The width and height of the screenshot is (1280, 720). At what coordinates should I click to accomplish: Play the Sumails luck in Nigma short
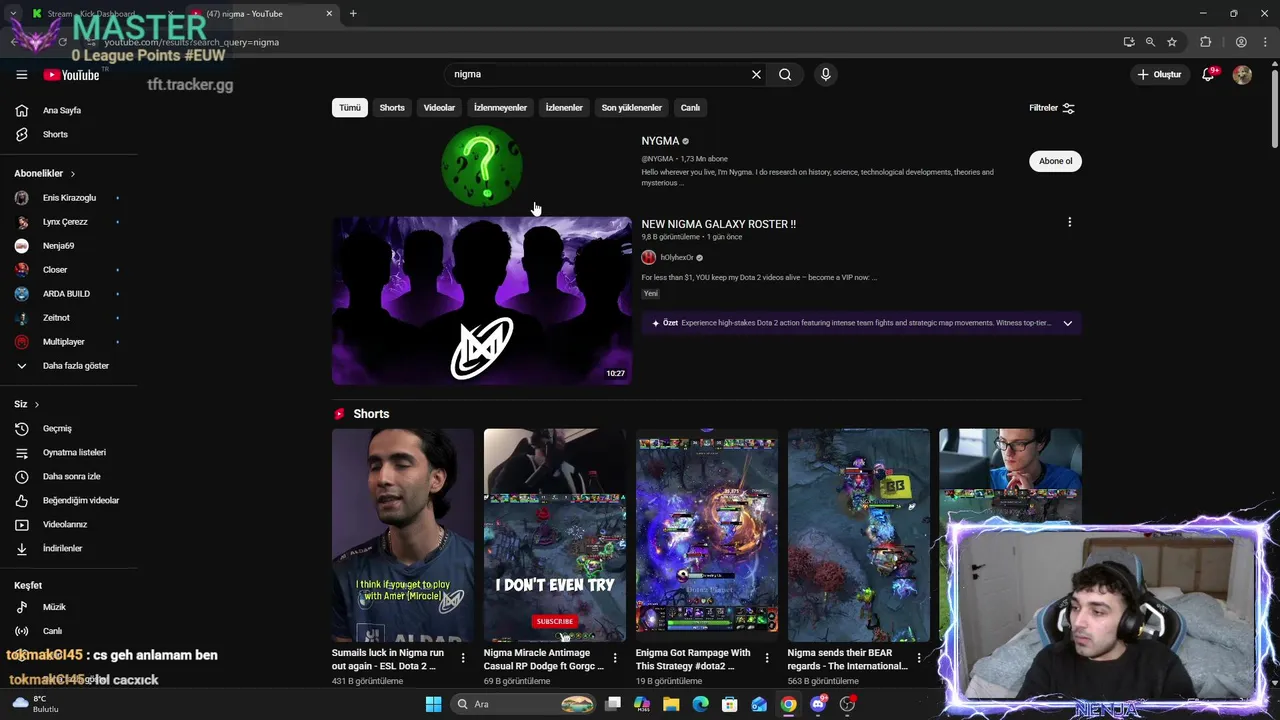pyautogui.click(x=403, y=535)
